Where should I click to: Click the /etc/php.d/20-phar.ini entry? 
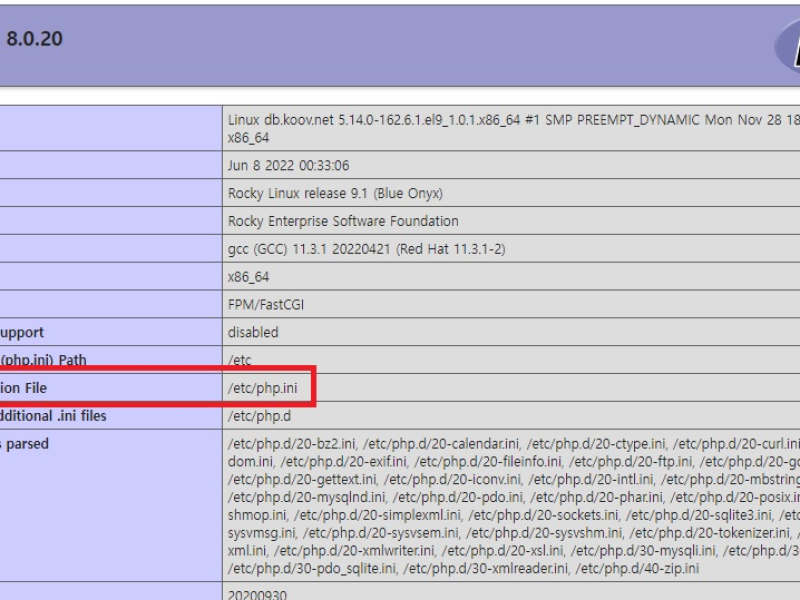pos(596,497)
